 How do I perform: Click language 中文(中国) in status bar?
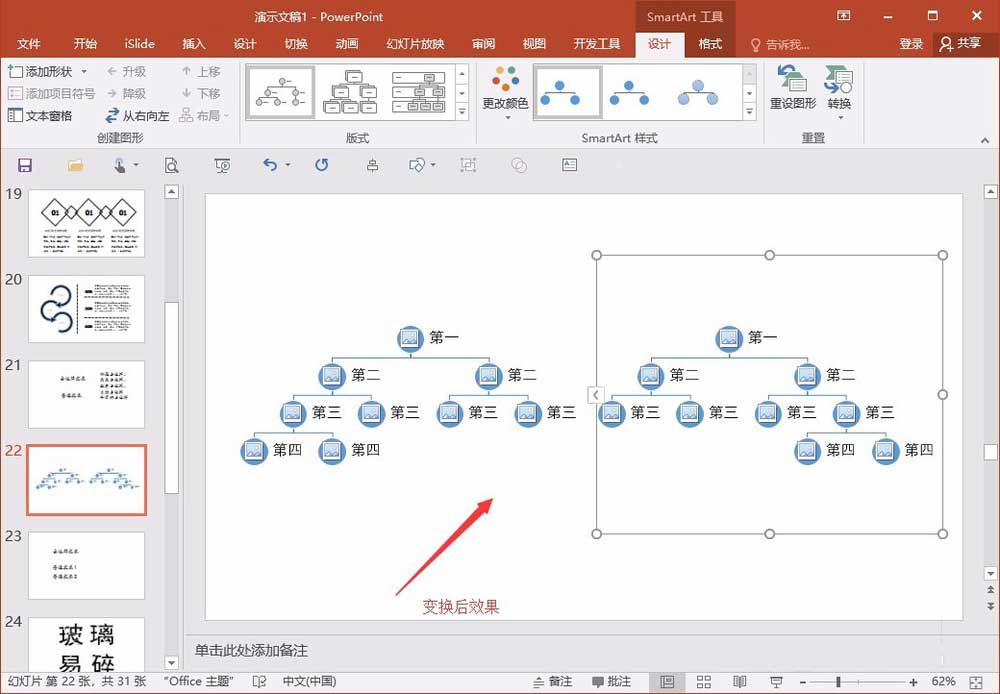pos(309,682)
